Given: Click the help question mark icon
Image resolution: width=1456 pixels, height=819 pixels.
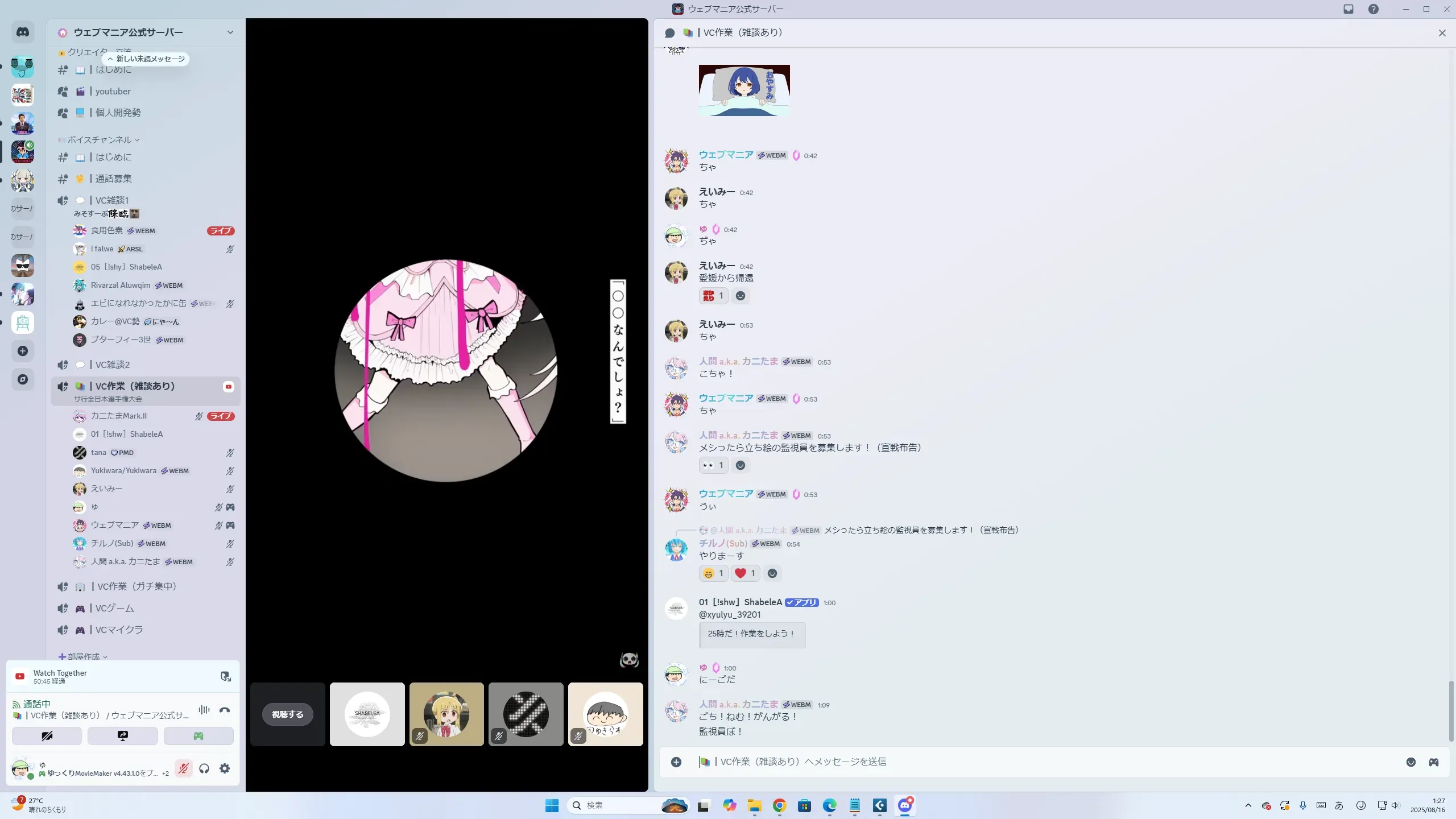Looking at the screenshot, I should click(x=1374, y=9).
